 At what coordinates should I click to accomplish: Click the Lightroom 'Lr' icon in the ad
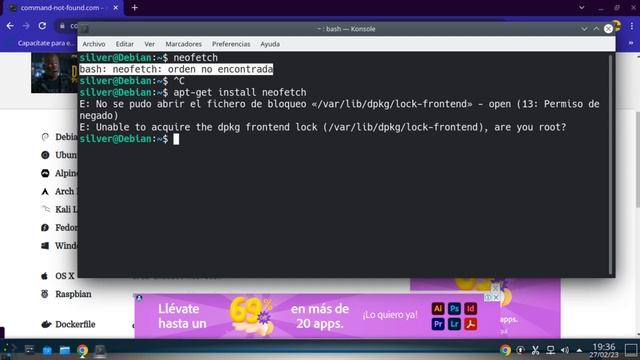pyautogui.click(x=454, y=324)
